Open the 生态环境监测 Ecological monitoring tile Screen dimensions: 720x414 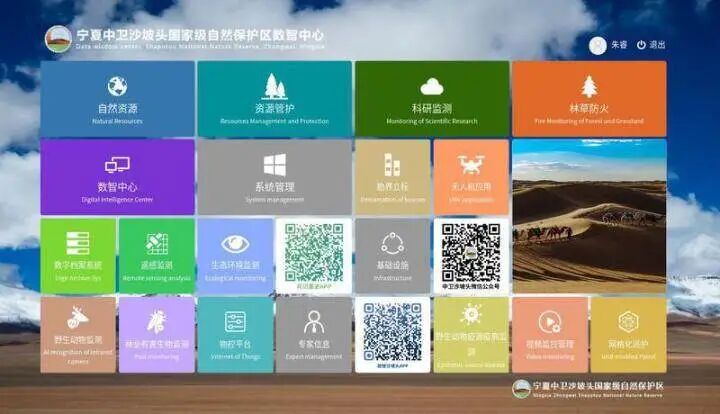coord(235,256)
